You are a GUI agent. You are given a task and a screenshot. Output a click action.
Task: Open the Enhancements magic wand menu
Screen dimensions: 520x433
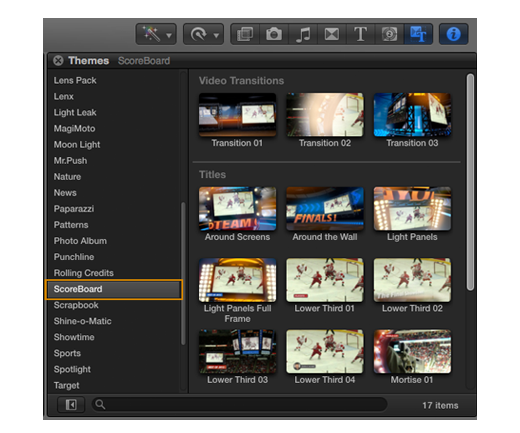coord(152,34)
